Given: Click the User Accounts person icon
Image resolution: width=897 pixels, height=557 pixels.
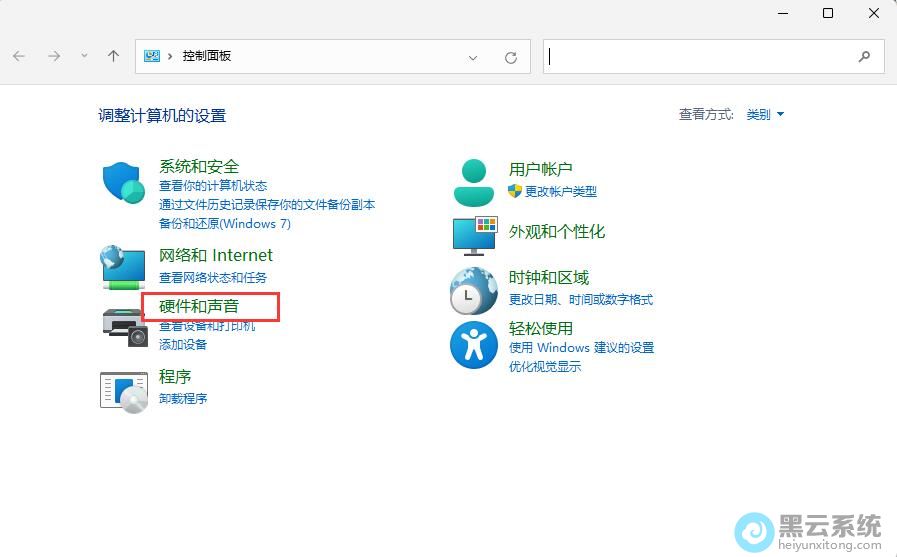Looking at the screenshot, I should (x=474, y=183).
